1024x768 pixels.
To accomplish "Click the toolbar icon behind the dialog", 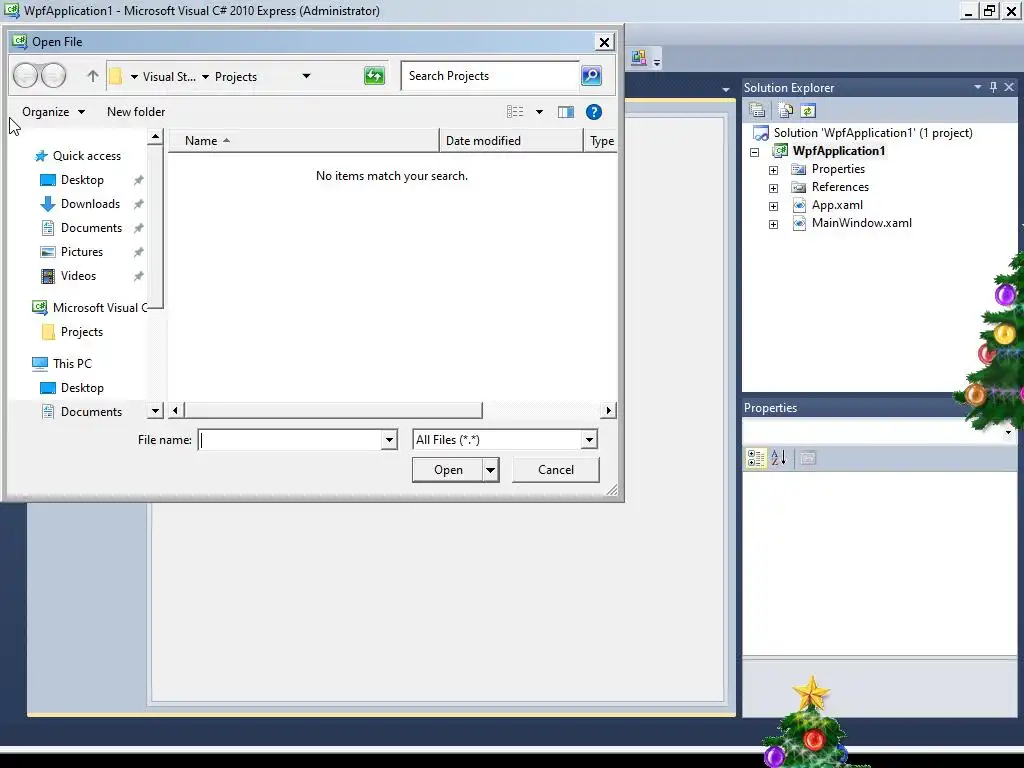I will 639,58.
